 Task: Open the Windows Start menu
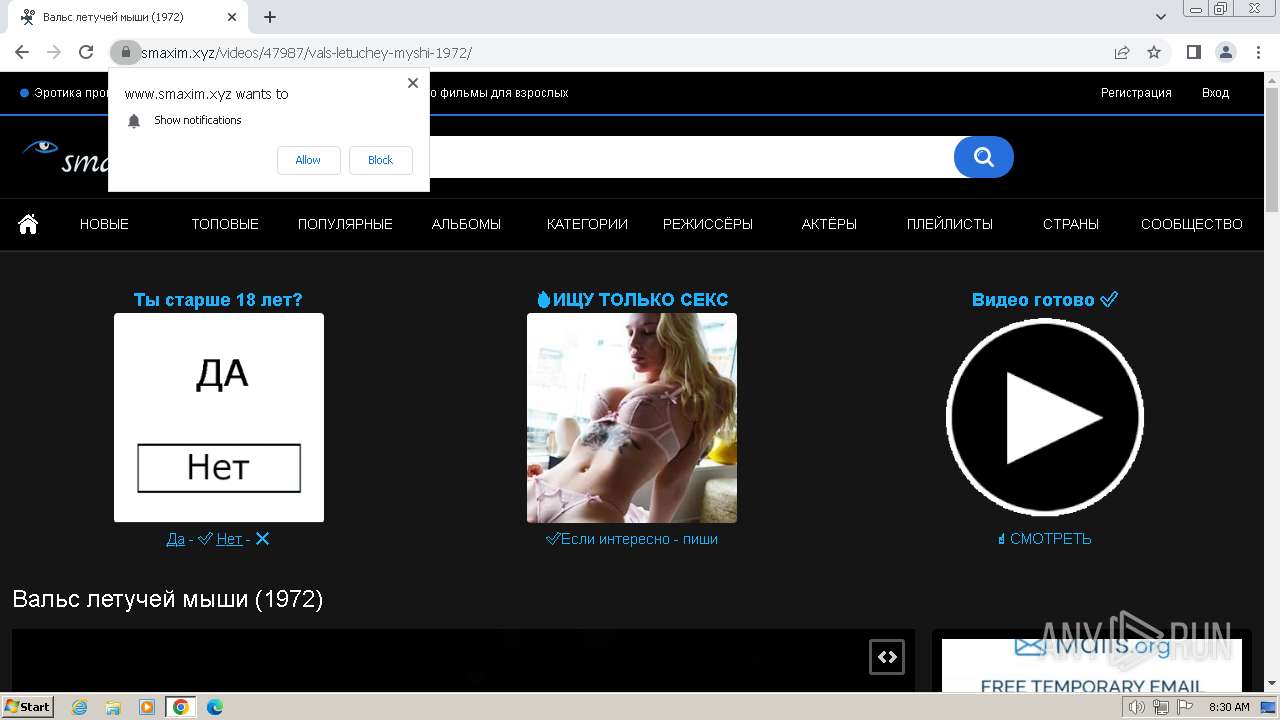28,707
